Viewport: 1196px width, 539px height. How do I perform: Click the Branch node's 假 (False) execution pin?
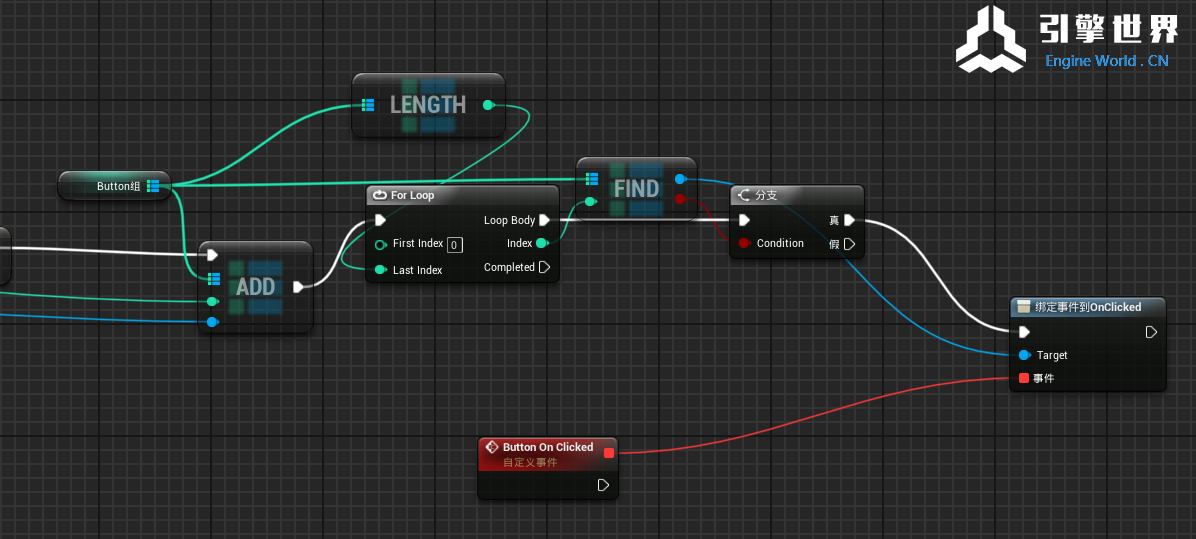click(x=849, y=244)
